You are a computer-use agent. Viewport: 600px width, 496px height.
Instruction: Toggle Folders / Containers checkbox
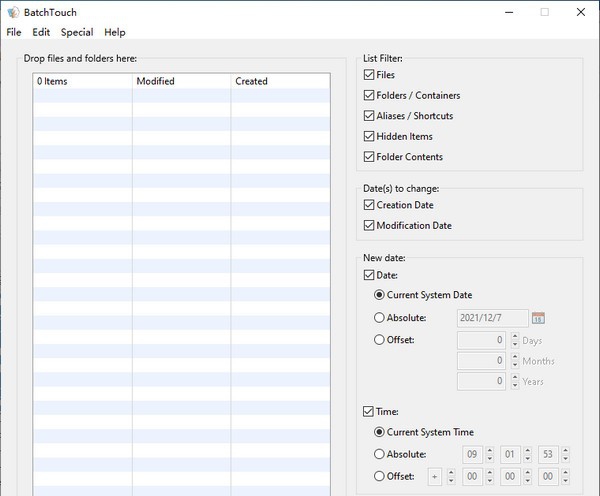tap(369, 95)
